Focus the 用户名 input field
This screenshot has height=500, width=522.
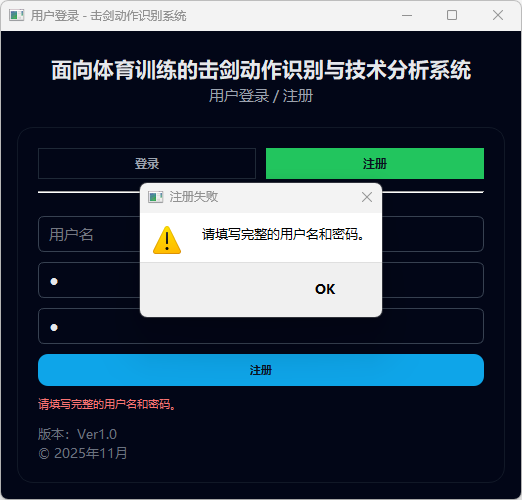click(x=261, y=234)
